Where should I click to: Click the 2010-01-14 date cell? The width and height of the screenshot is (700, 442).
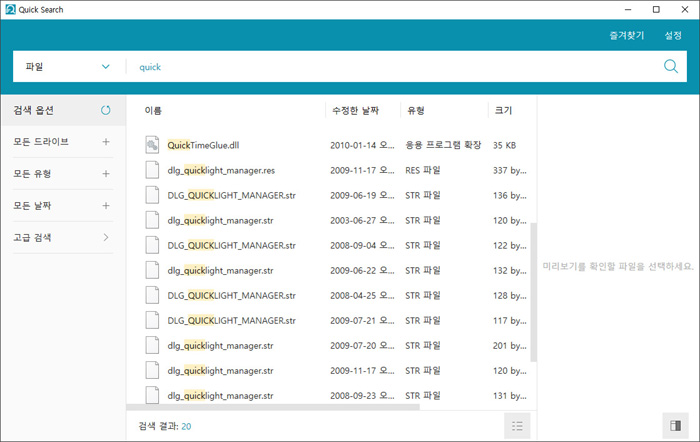362,145
